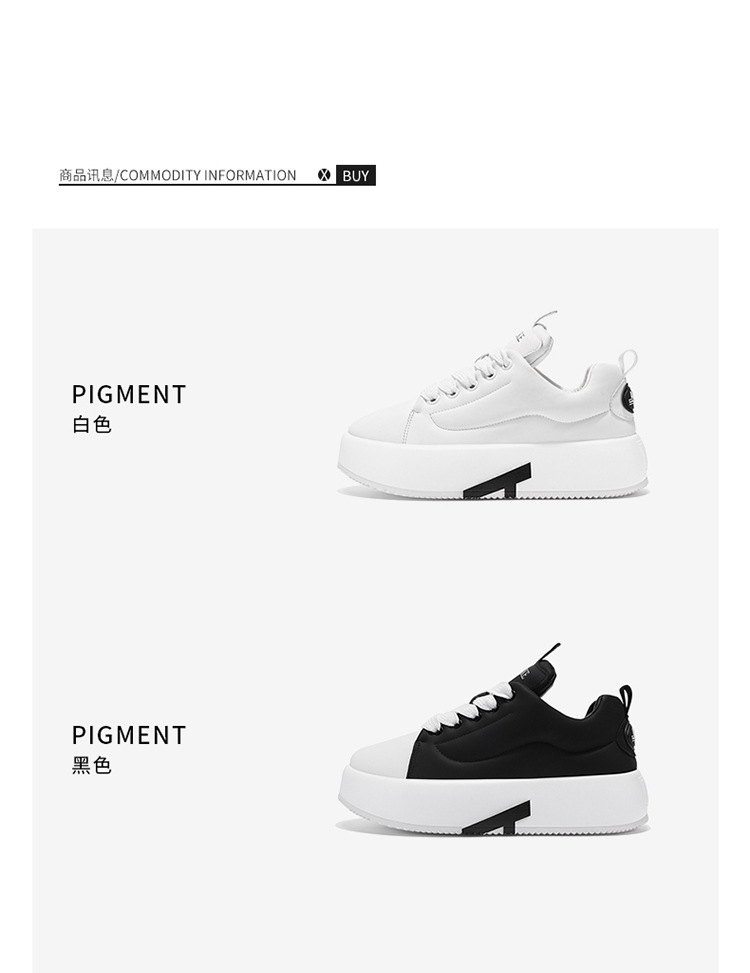The image size is (750, 973).
Task: Select the COMMODITY INFORMATION heading text
Action: (208, 175)
